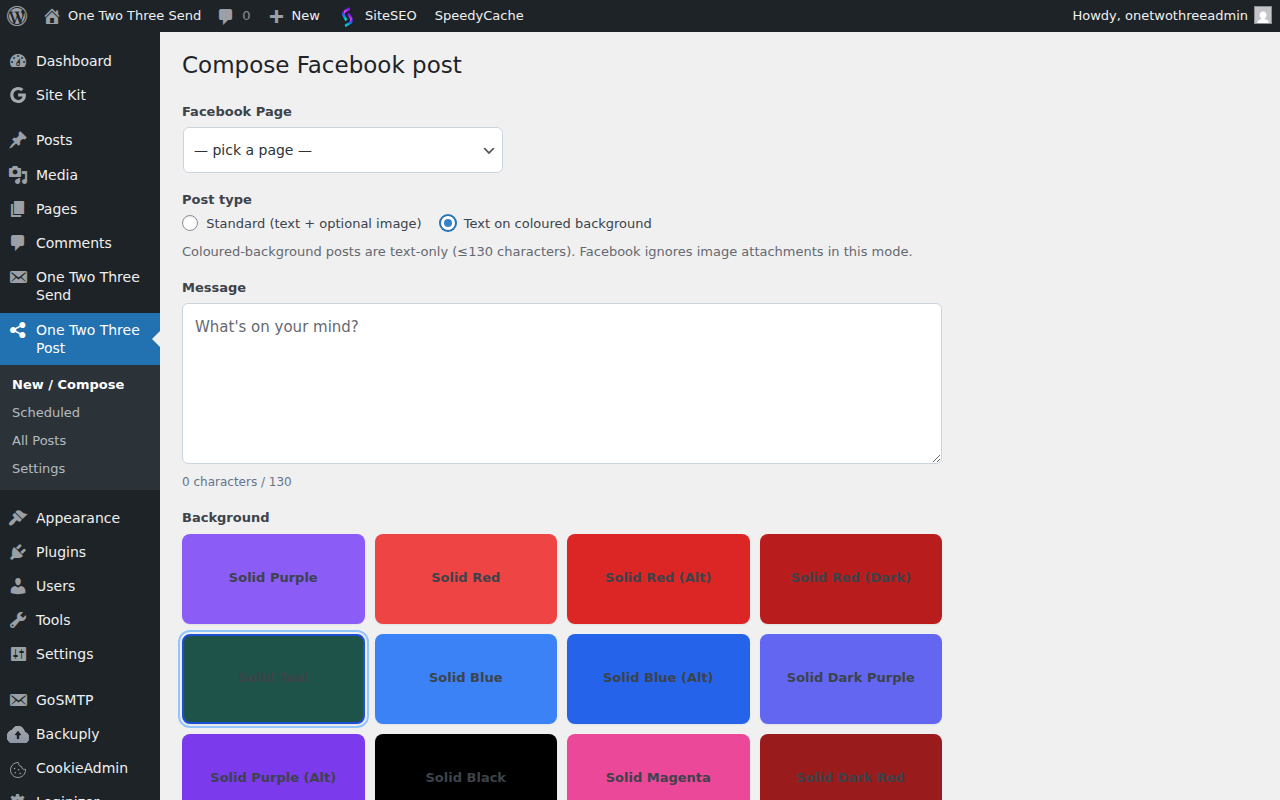Open the Facebook Page pick a page dropdown
1280x800 pixels.
[343, 150]
